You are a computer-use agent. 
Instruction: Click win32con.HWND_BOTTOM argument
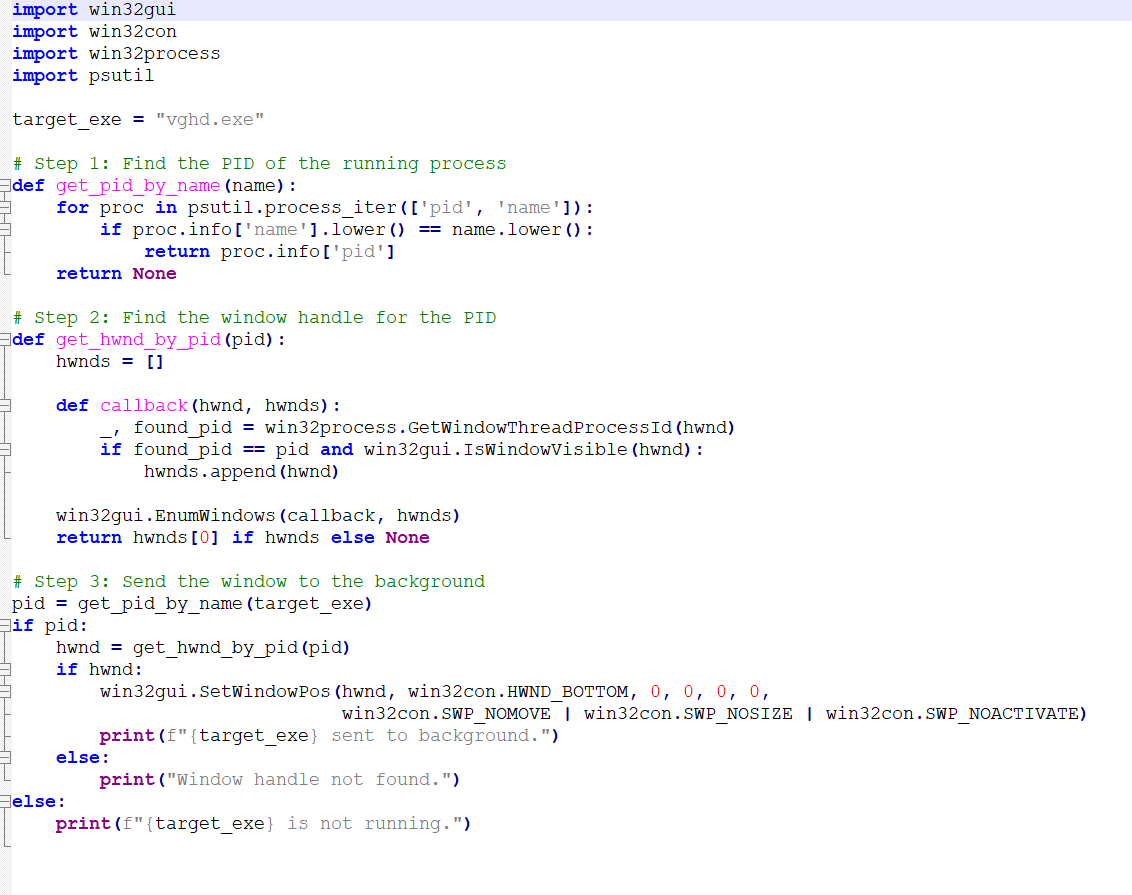(518, 692)
